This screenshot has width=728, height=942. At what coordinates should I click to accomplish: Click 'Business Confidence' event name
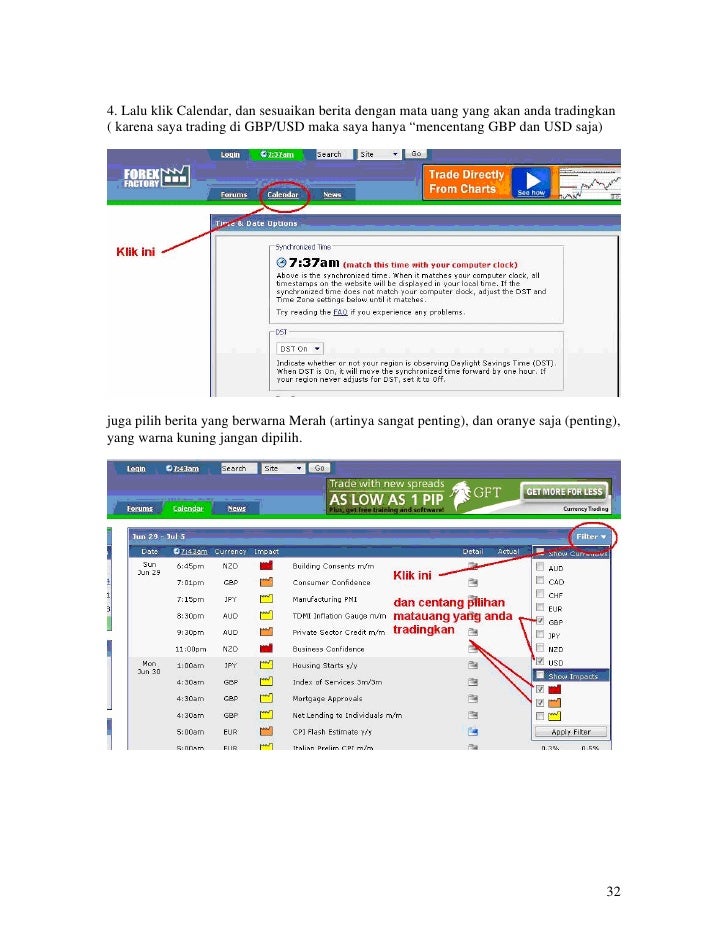point(328,649)
